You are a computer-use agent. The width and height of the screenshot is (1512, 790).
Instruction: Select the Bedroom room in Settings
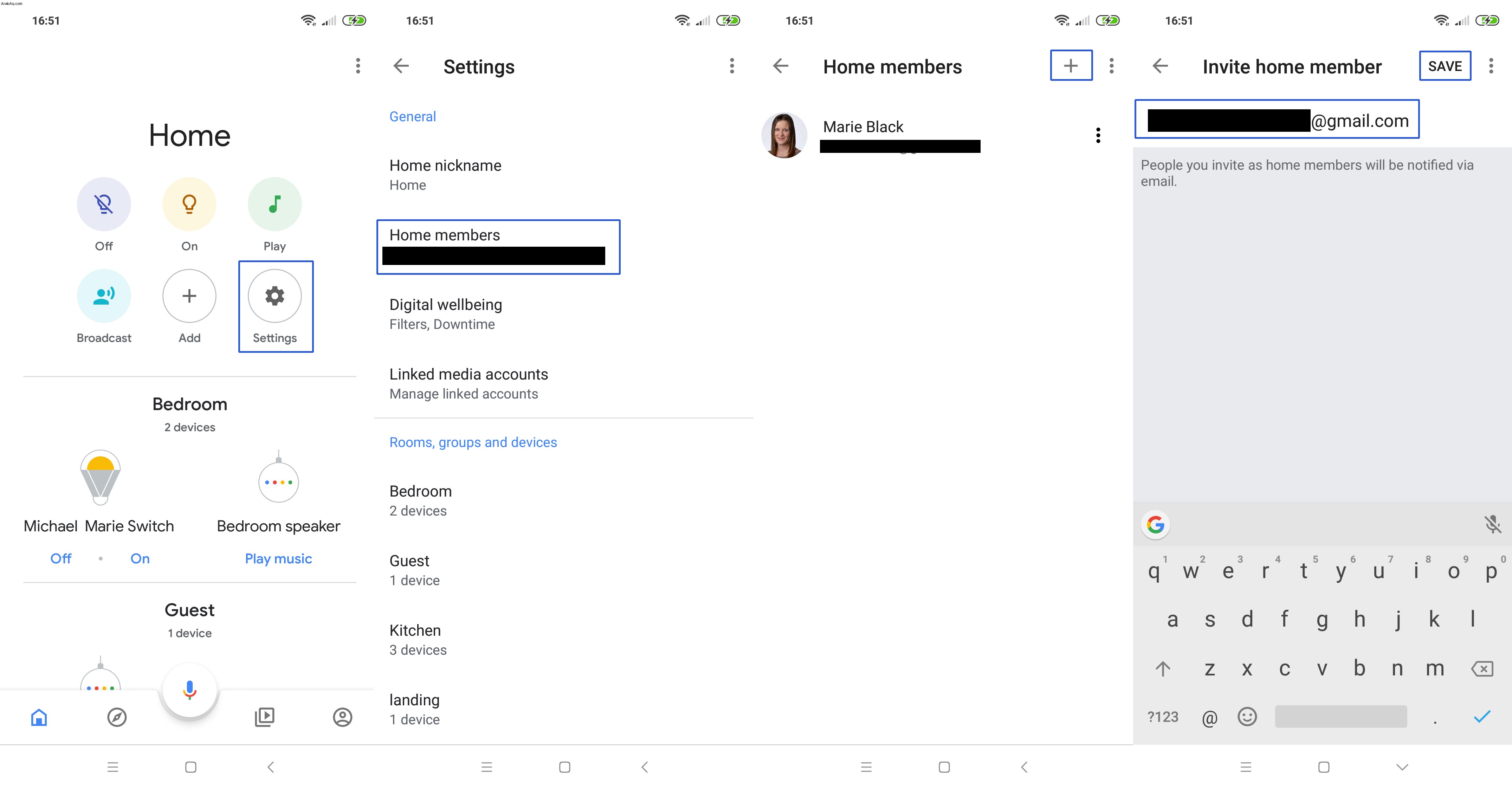(563, 500)
